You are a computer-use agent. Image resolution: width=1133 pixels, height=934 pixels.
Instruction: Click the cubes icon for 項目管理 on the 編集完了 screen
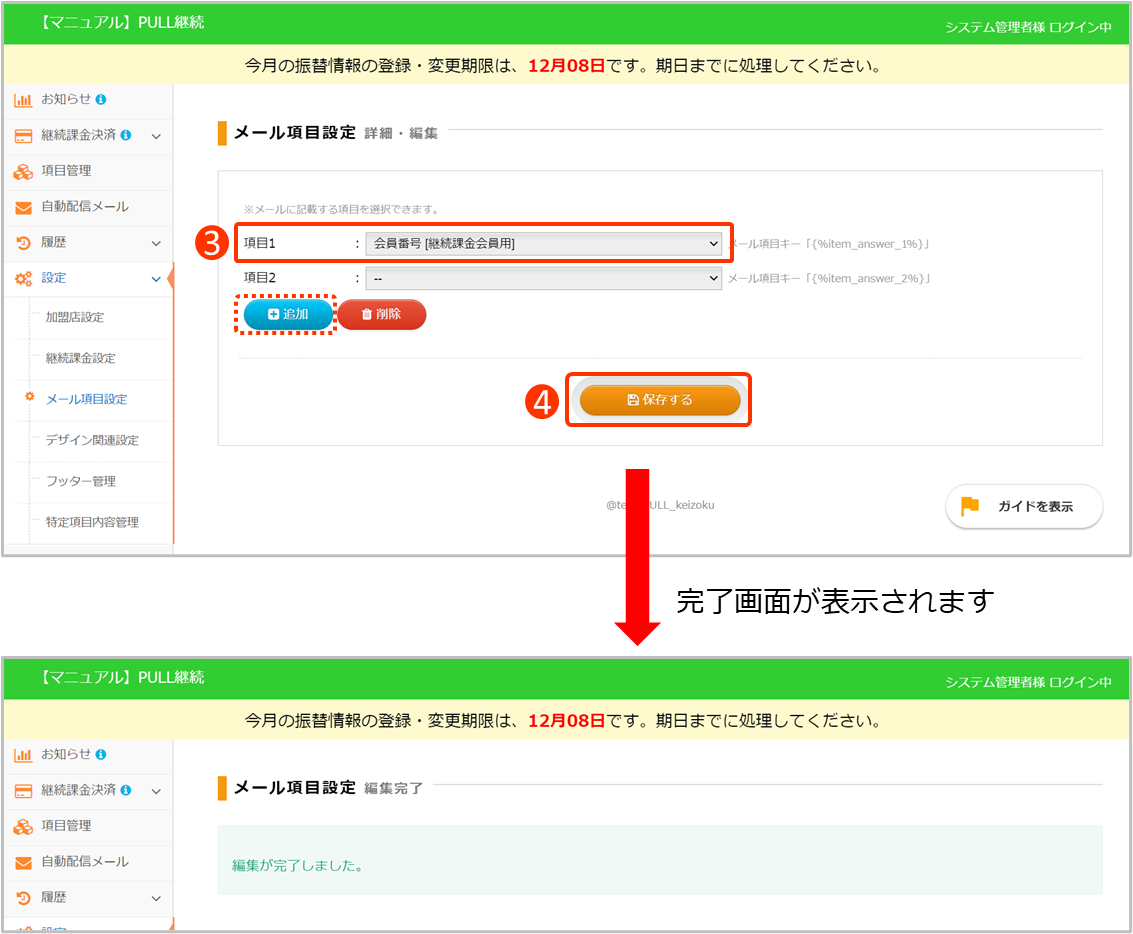23,827
